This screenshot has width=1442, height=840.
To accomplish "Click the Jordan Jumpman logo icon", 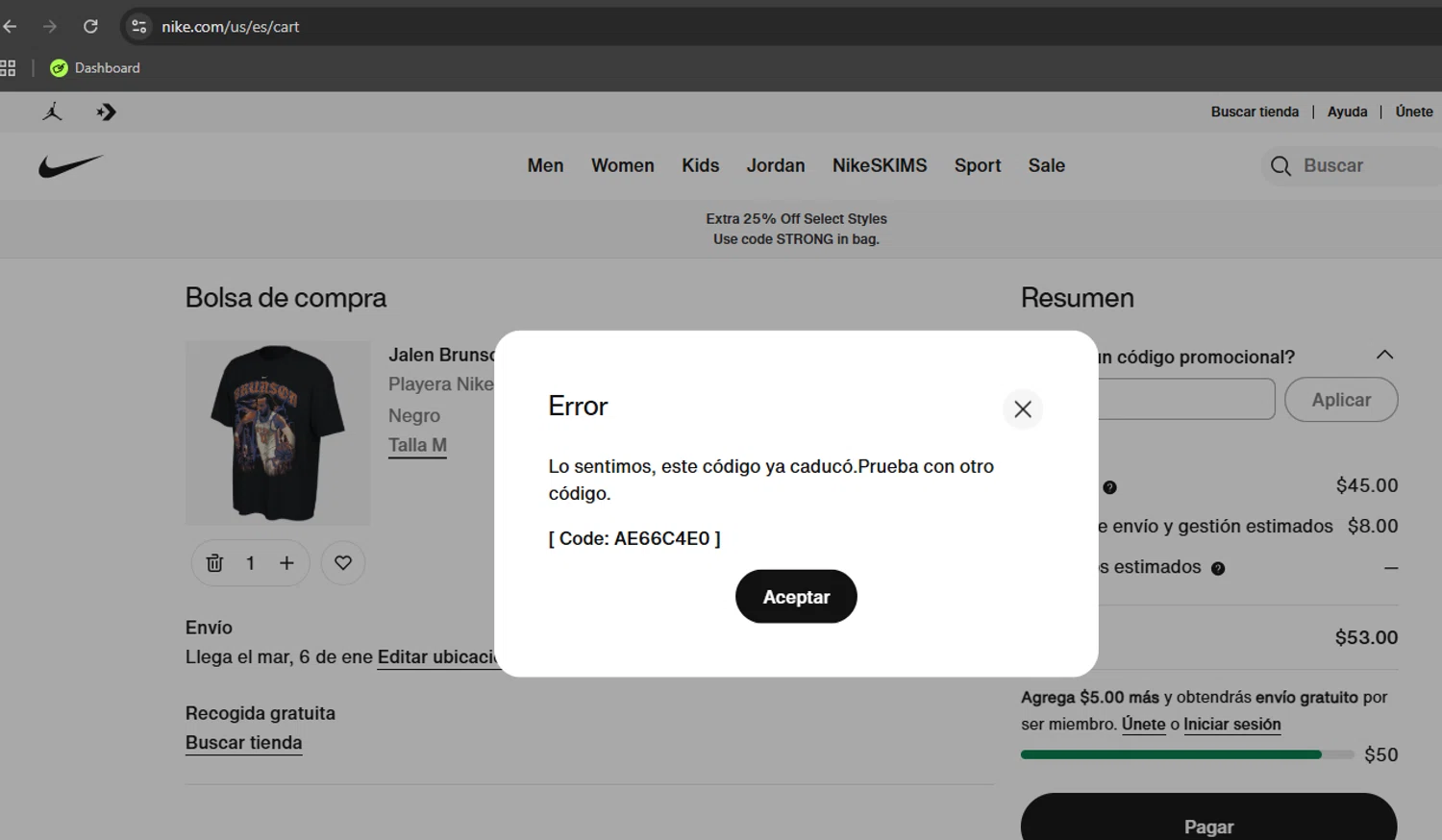I will click(52, 112).
